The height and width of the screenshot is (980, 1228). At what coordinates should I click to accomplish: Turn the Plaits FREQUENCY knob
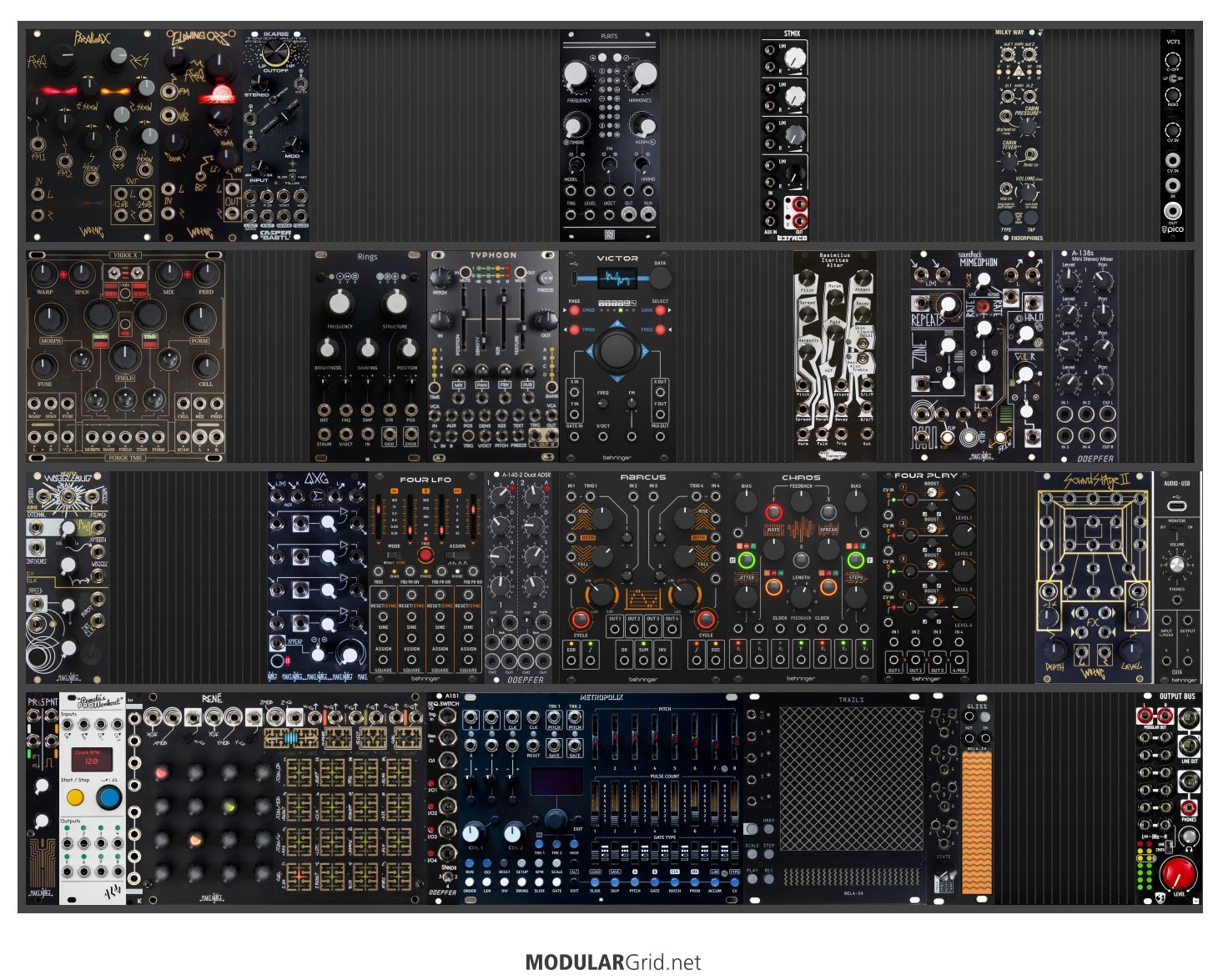[x=576, y=77]
